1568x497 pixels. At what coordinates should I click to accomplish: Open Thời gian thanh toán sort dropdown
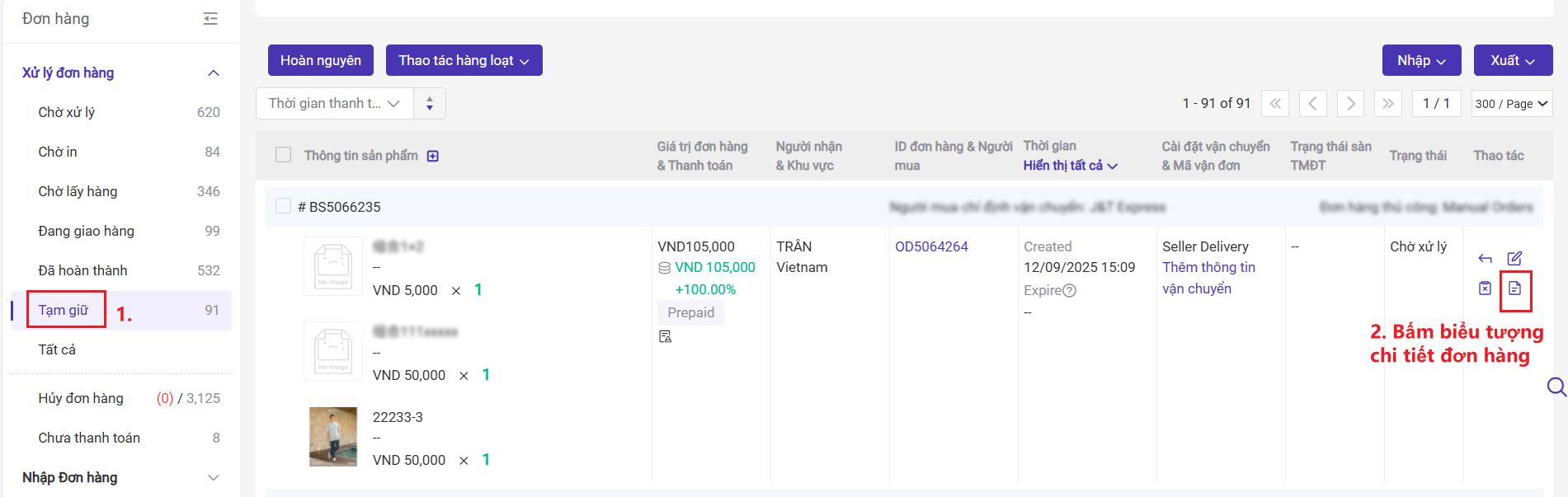(x=334, y=104)
